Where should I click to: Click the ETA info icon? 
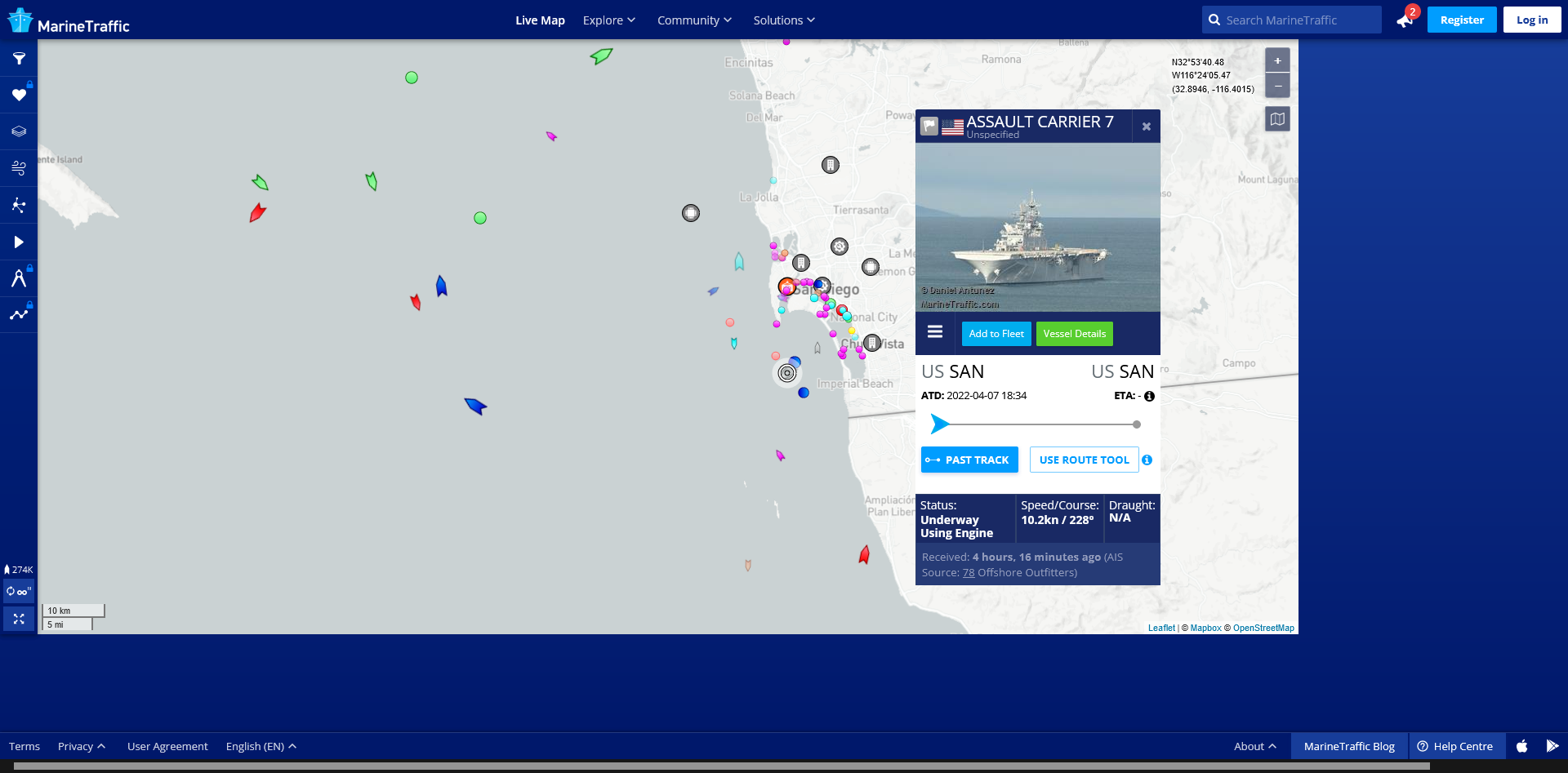[1149, 396]
